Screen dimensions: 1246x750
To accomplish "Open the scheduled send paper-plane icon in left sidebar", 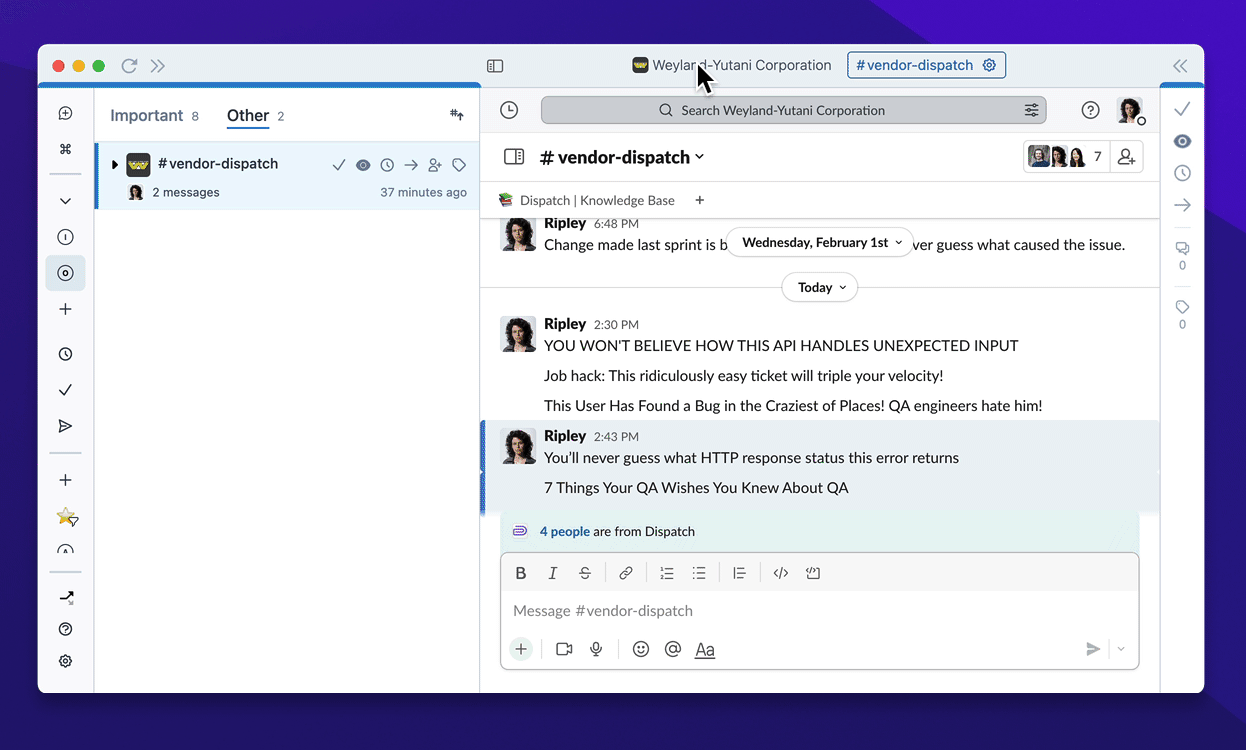I will point(65,426).
